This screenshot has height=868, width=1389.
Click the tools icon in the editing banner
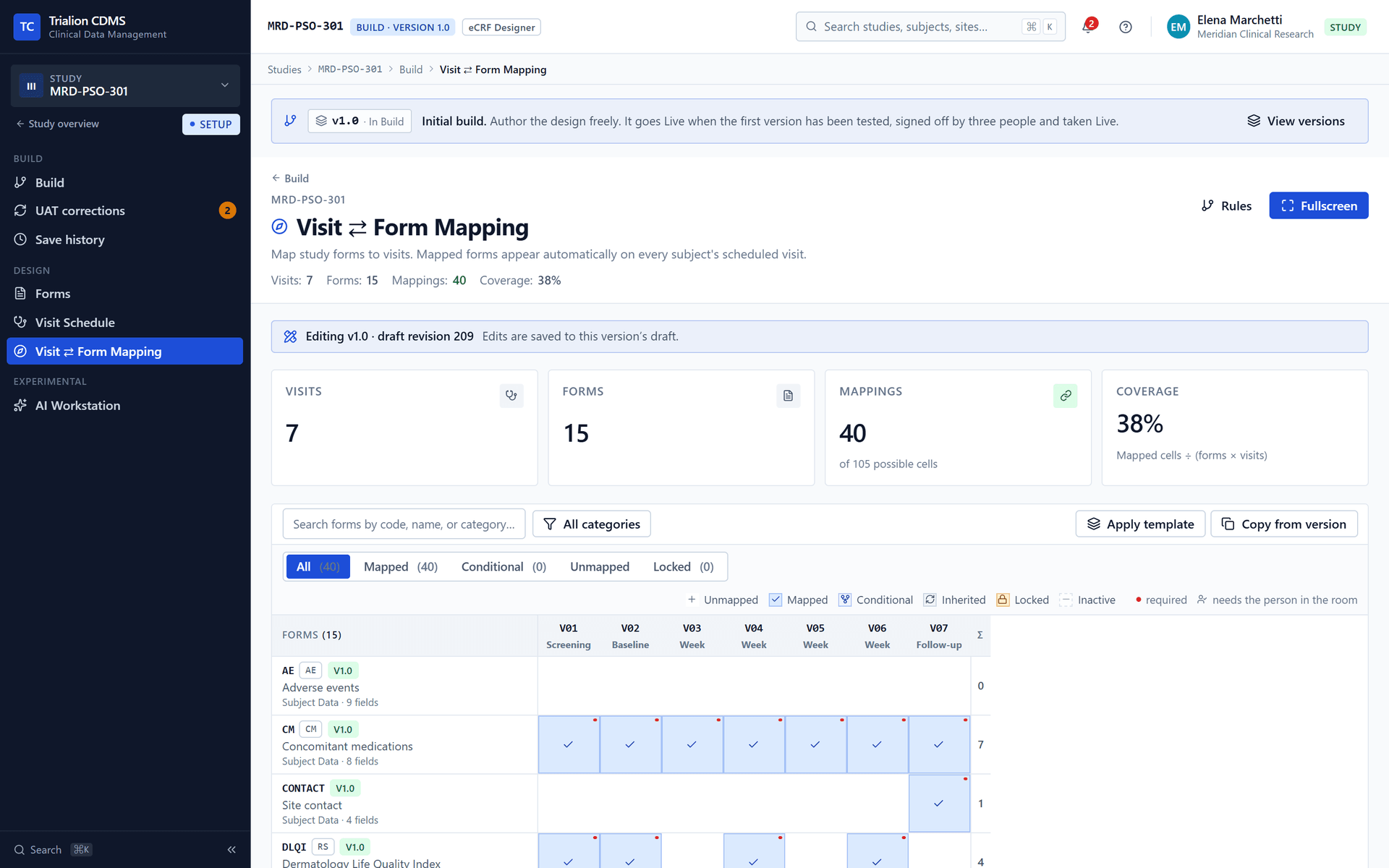pos(290,336)
